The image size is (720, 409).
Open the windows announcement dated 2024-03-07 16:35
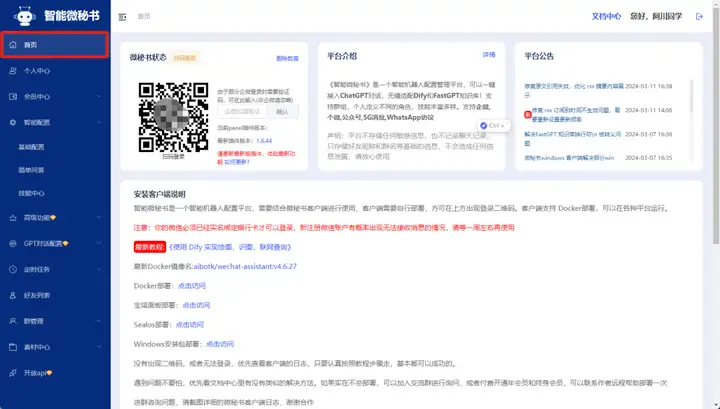pyautogui.click(x=569, y=157)
